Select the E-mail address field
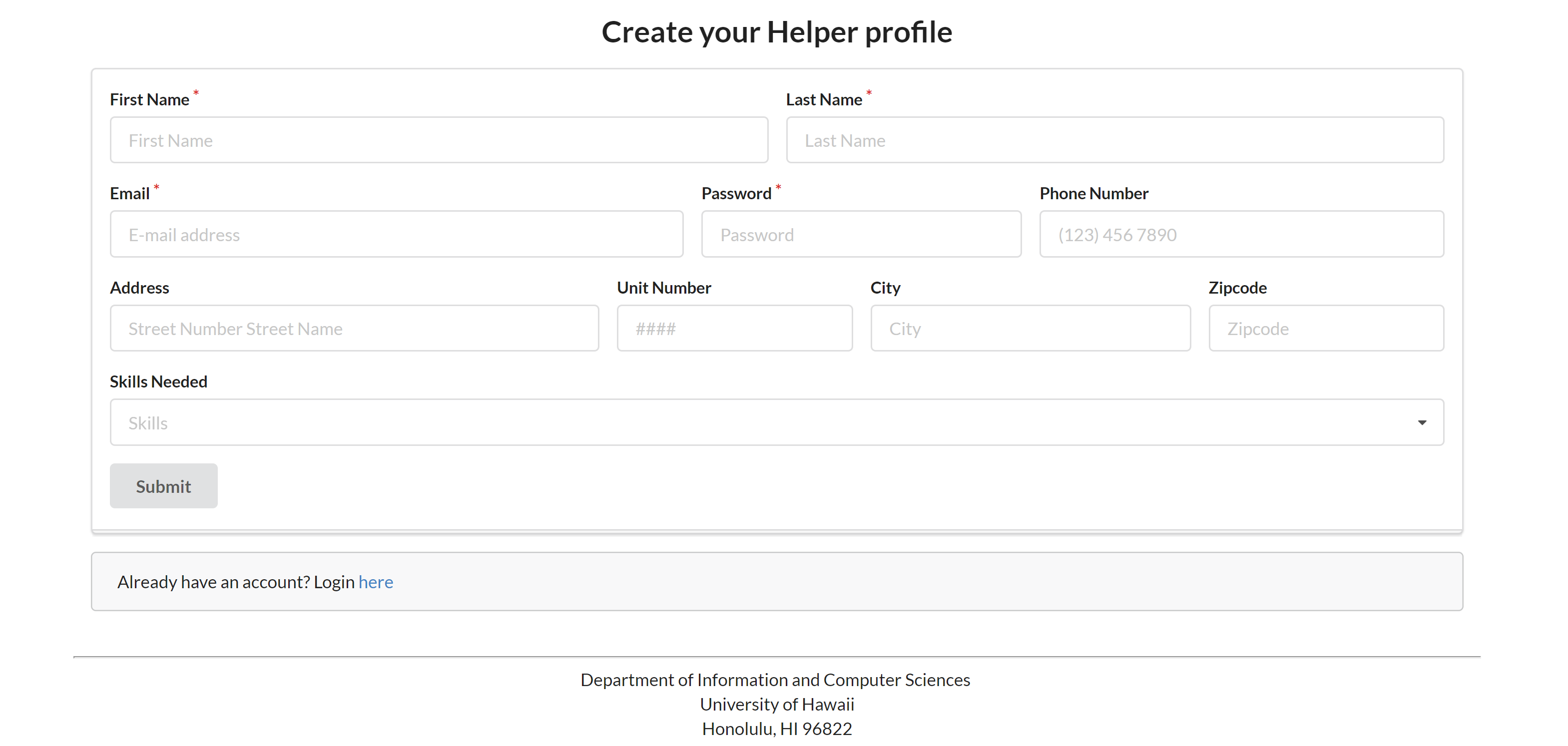Image resolution: width=1568 pixels, height=746 pixels. [x=396, y=234]
